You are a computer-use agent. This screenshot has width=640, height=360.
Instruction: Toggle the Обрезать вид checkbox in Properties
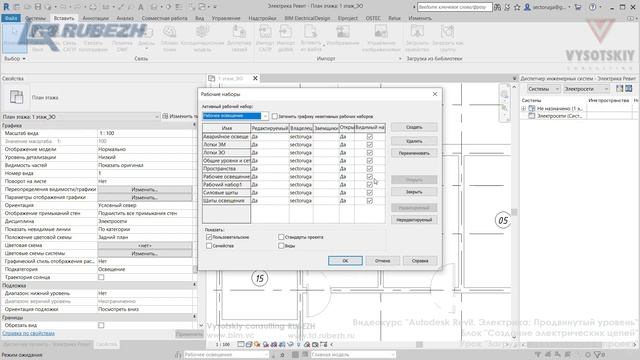pyautogui.click(x=101, y=325)
